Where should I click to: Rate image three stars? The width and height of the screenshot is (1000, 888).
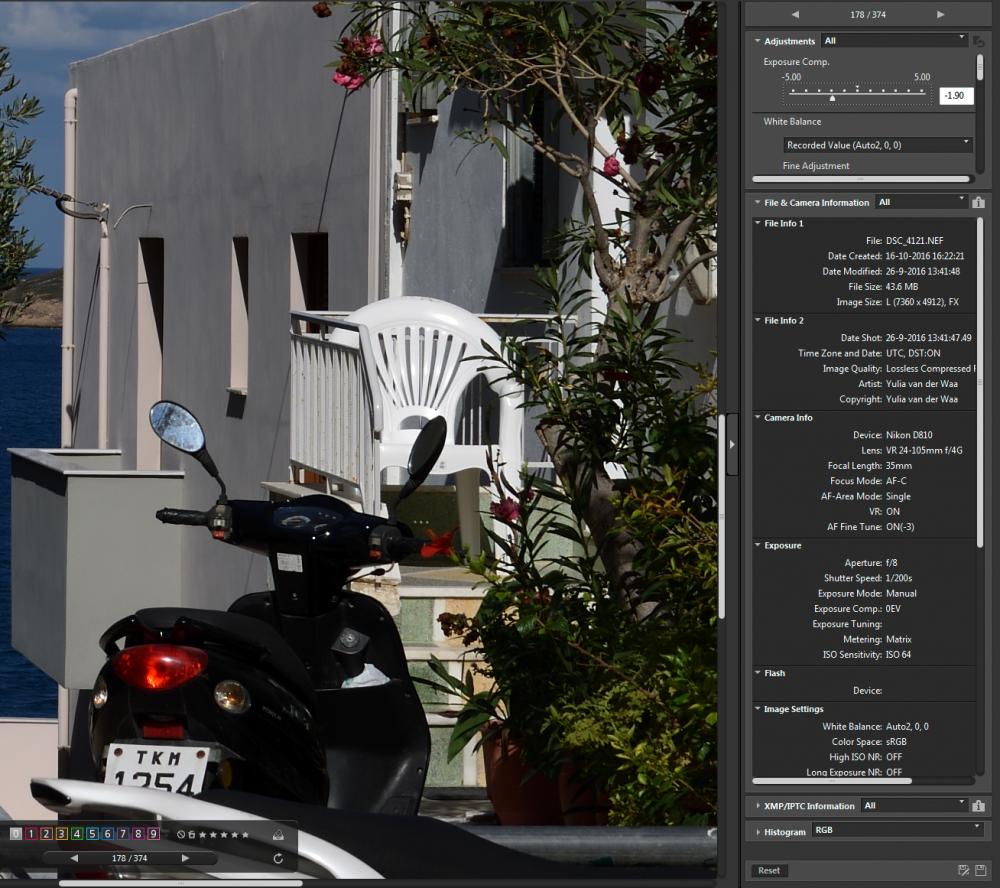coord(224,834)
